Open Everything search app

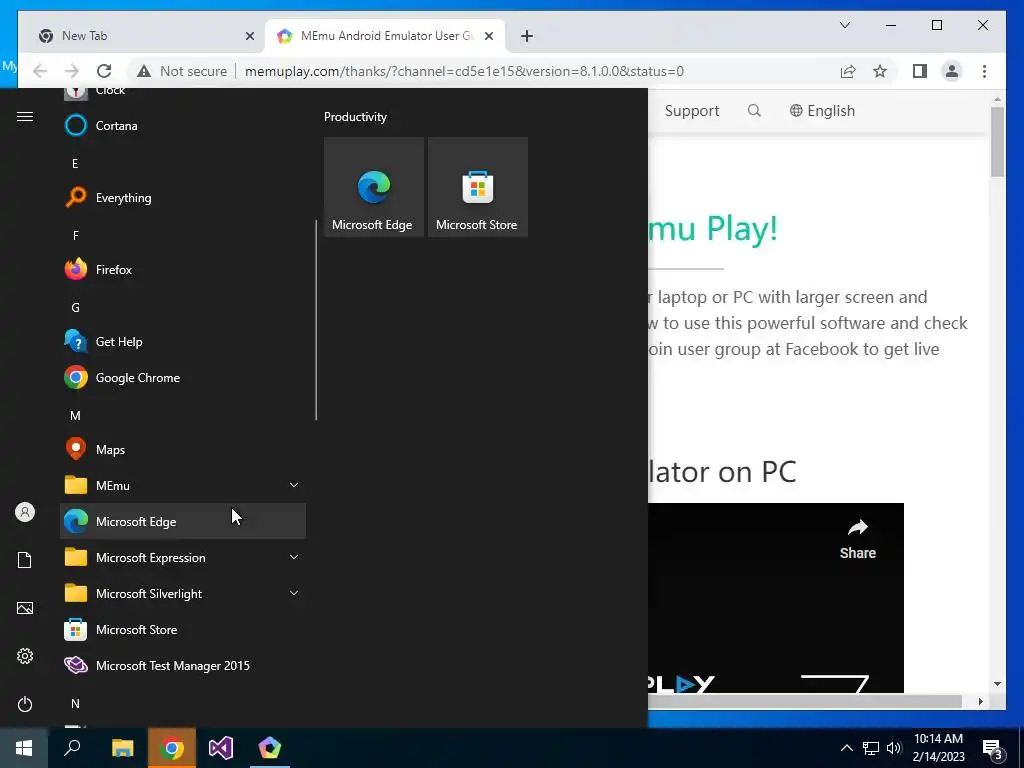point(183,197)
